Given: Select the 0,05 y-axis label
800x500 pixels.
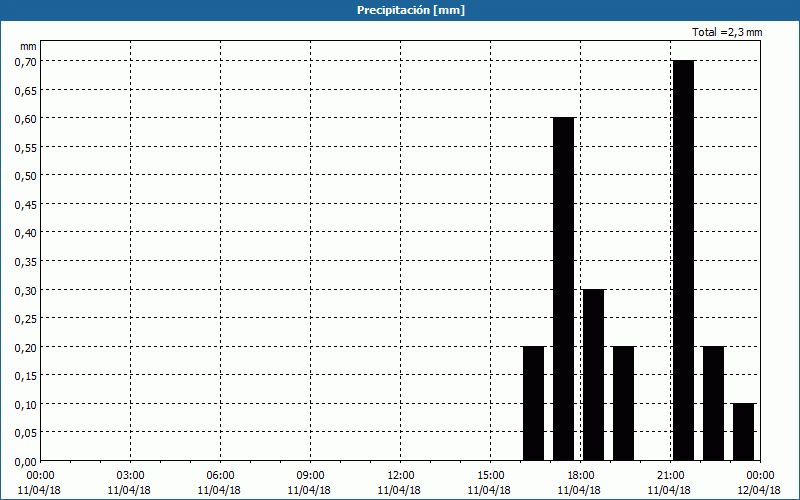Looking at the screenshot, I should click(26, 433).
